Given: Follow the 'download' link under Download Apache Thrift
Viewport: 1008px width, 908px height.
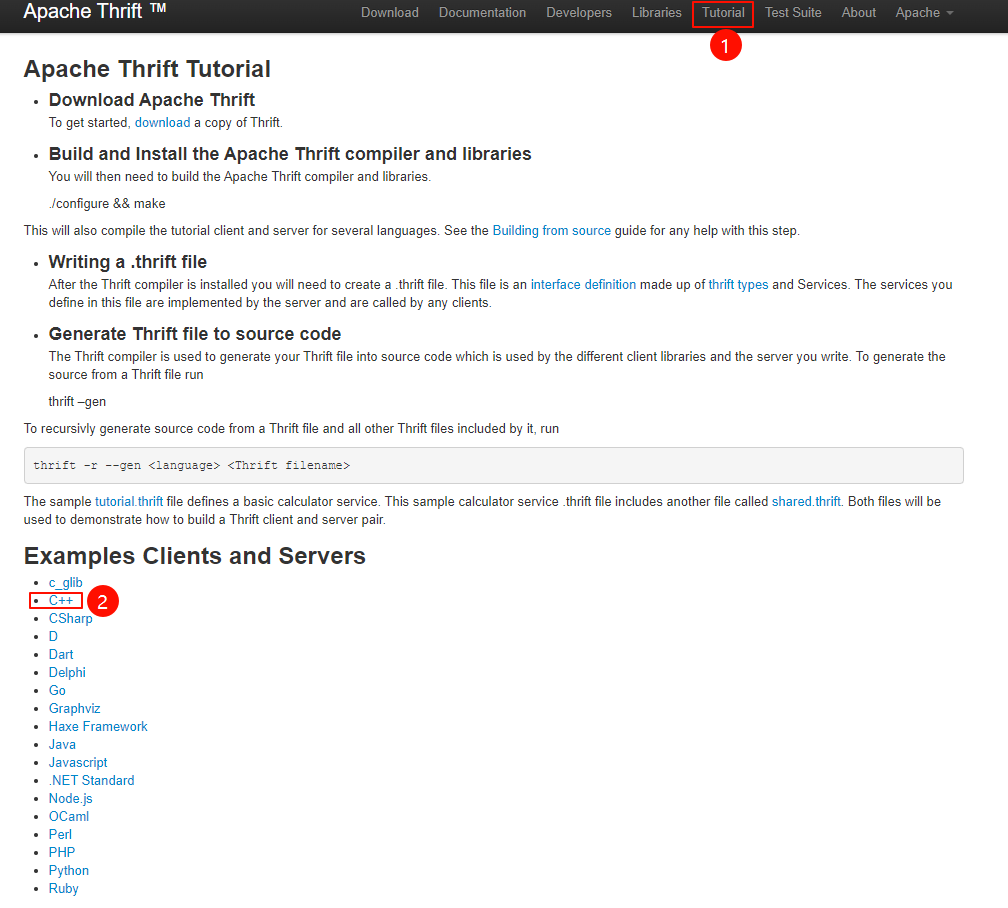Looking at the screenshot, I should [162, 122].
